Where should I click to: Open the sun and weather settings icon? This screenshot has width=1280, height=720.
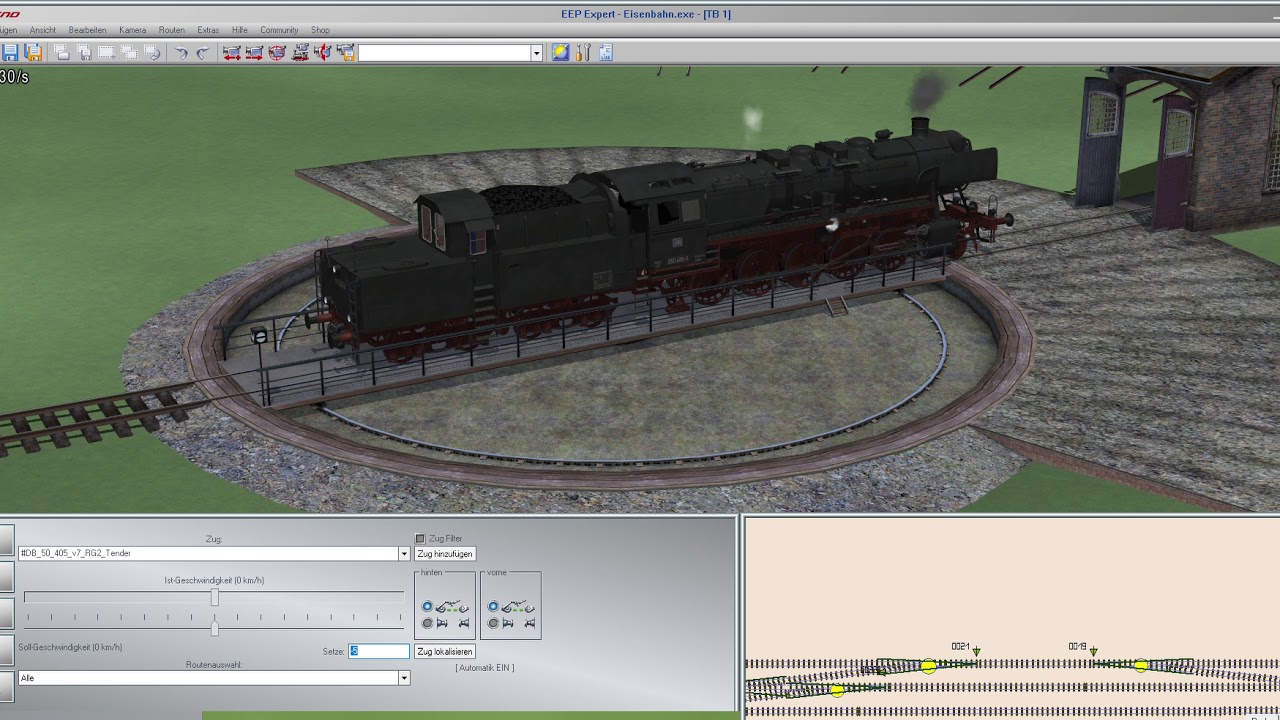coord(561,52)
